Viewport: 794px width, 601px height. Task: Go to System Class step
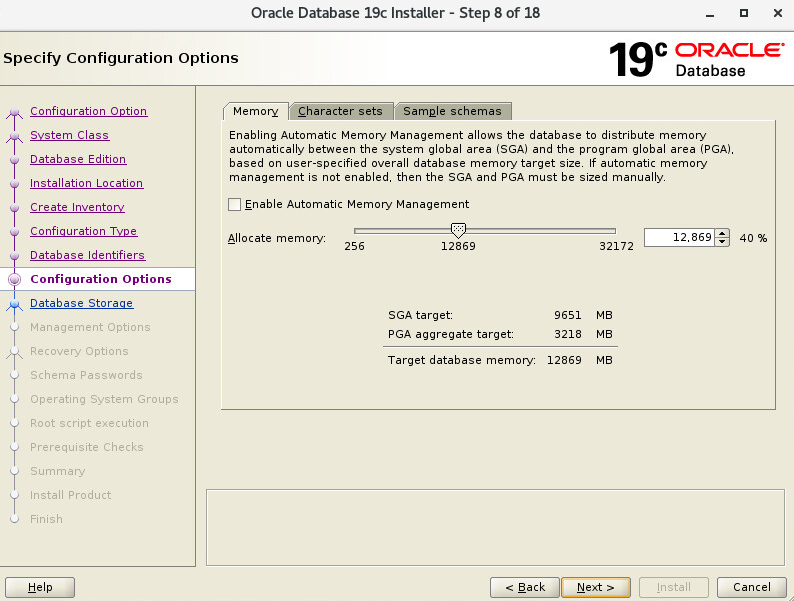point(69,135)
